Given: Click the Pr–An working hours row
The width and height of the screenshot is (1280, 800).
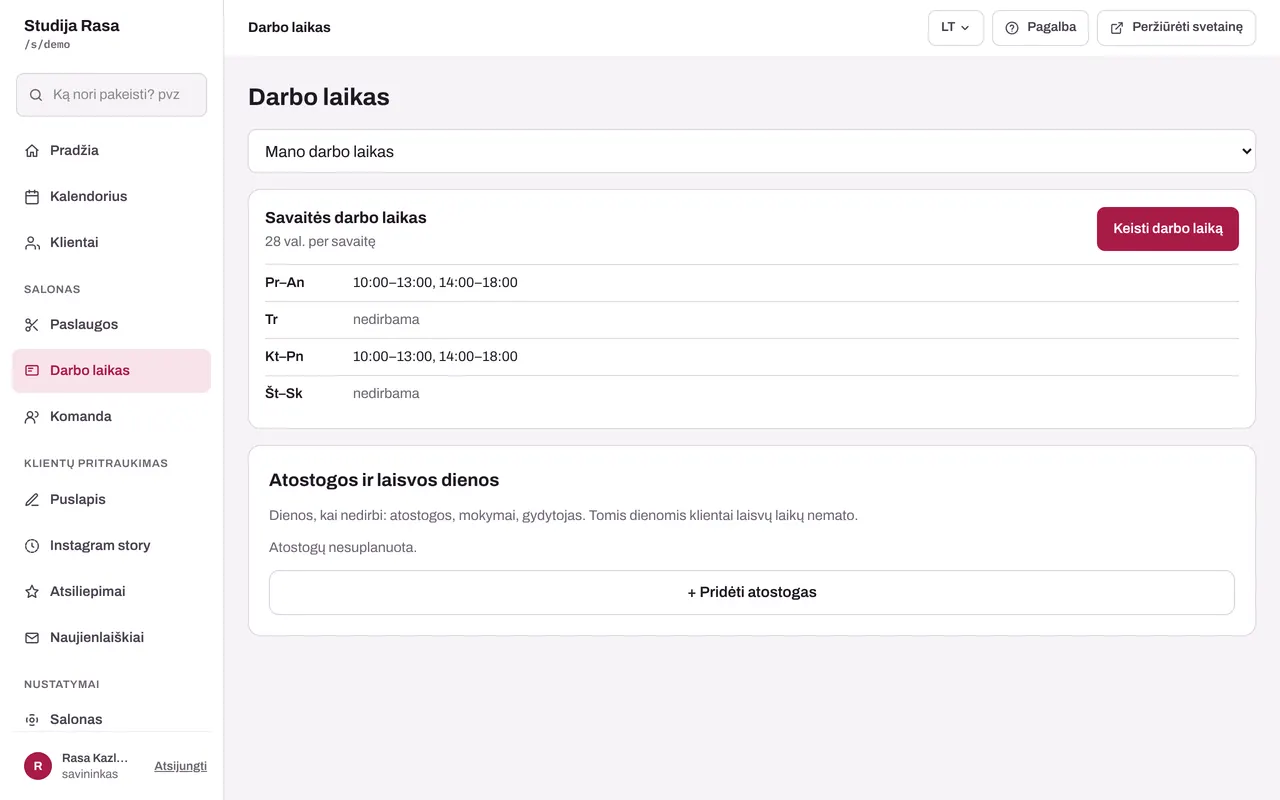Looking at the screenshot, I should pos(752,283).
